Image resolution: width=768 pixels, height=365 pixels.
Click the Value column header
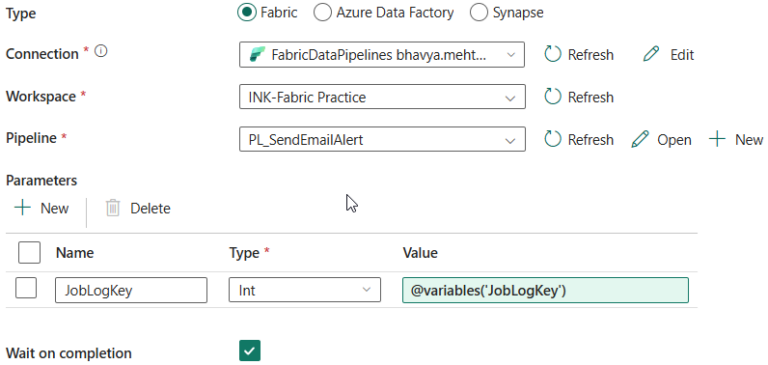420,253
